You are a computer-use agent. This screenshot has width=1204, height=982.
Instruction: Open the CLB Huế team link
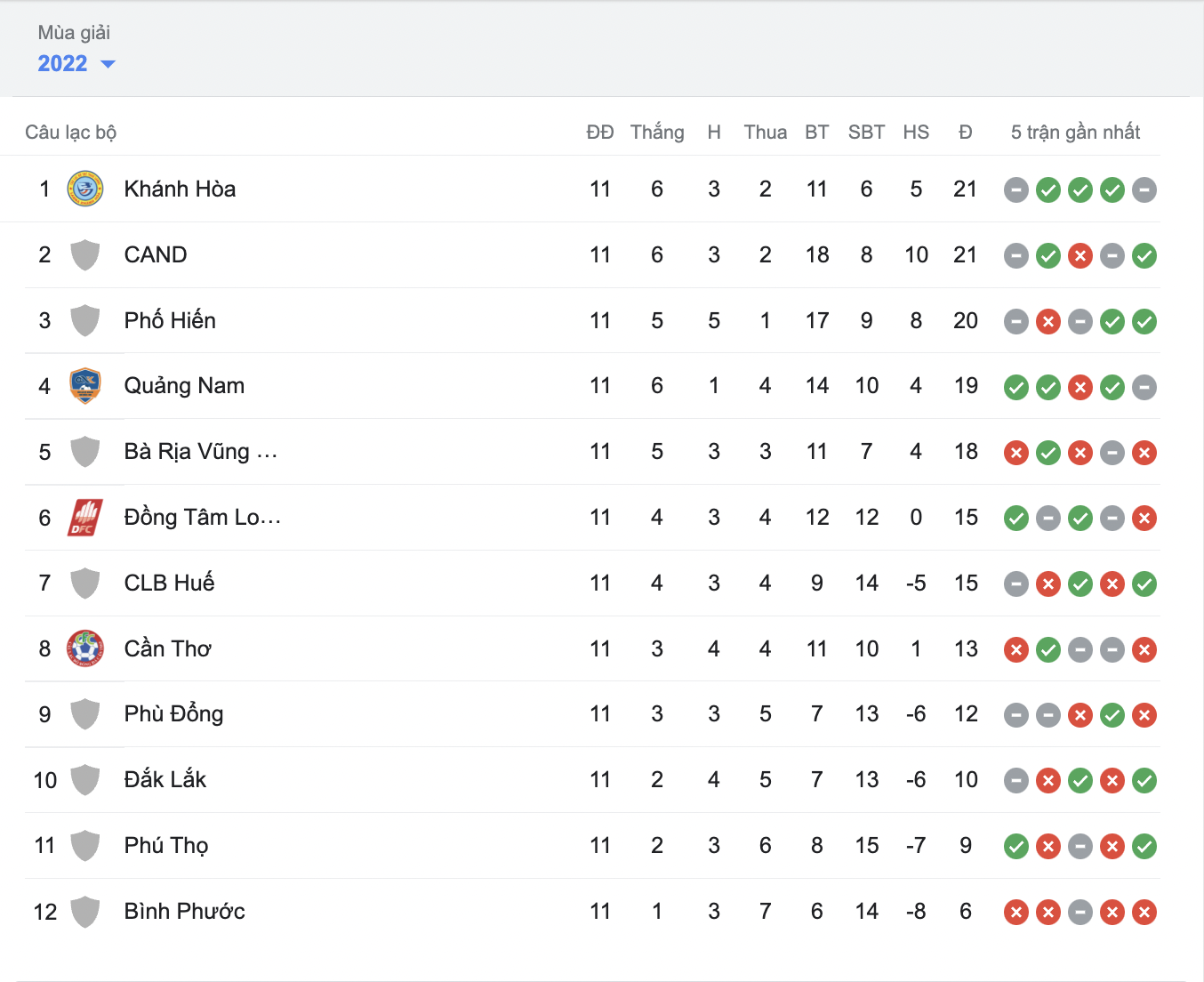169,583
